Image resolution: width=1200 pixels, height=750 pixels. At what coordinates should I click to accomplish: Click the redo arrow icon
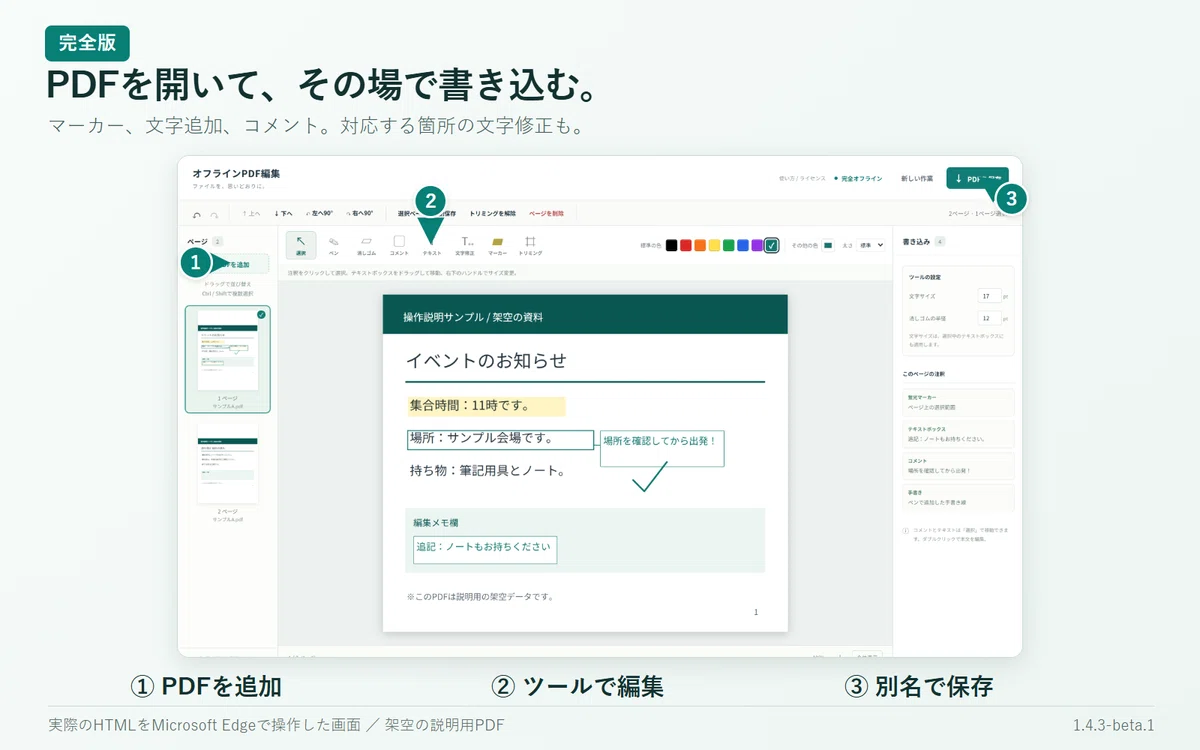(x=214, y=214)
